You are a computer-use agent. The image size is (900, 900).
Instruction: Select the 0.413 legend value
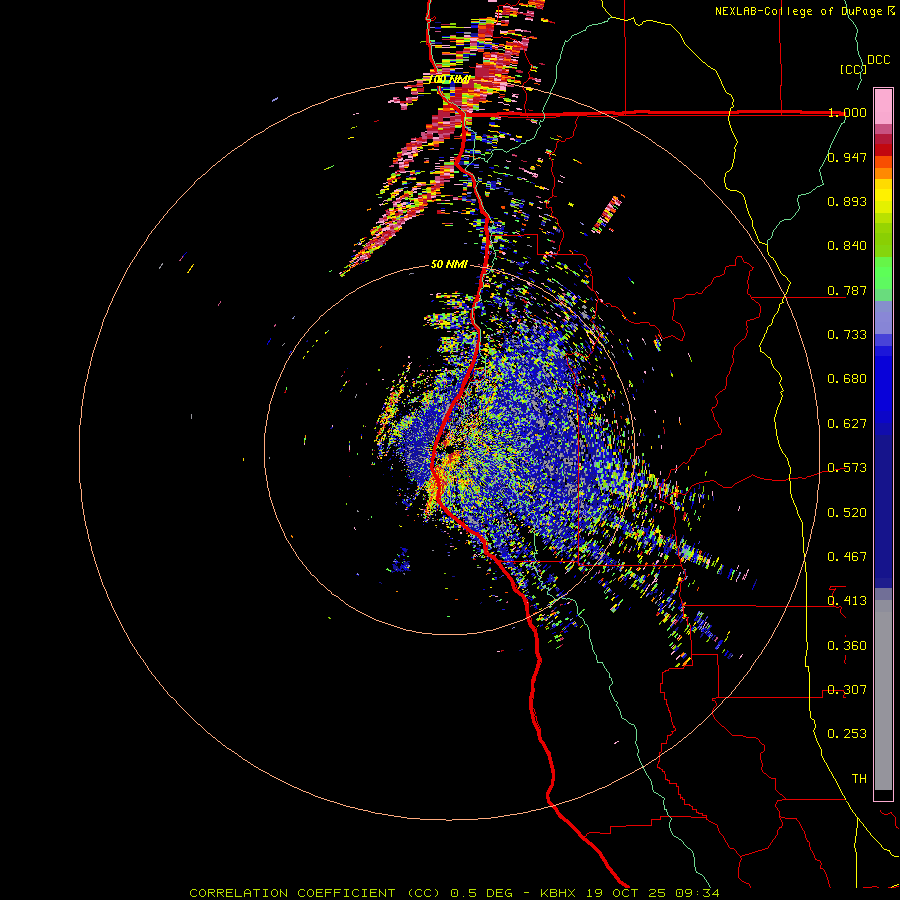(847, 601)
